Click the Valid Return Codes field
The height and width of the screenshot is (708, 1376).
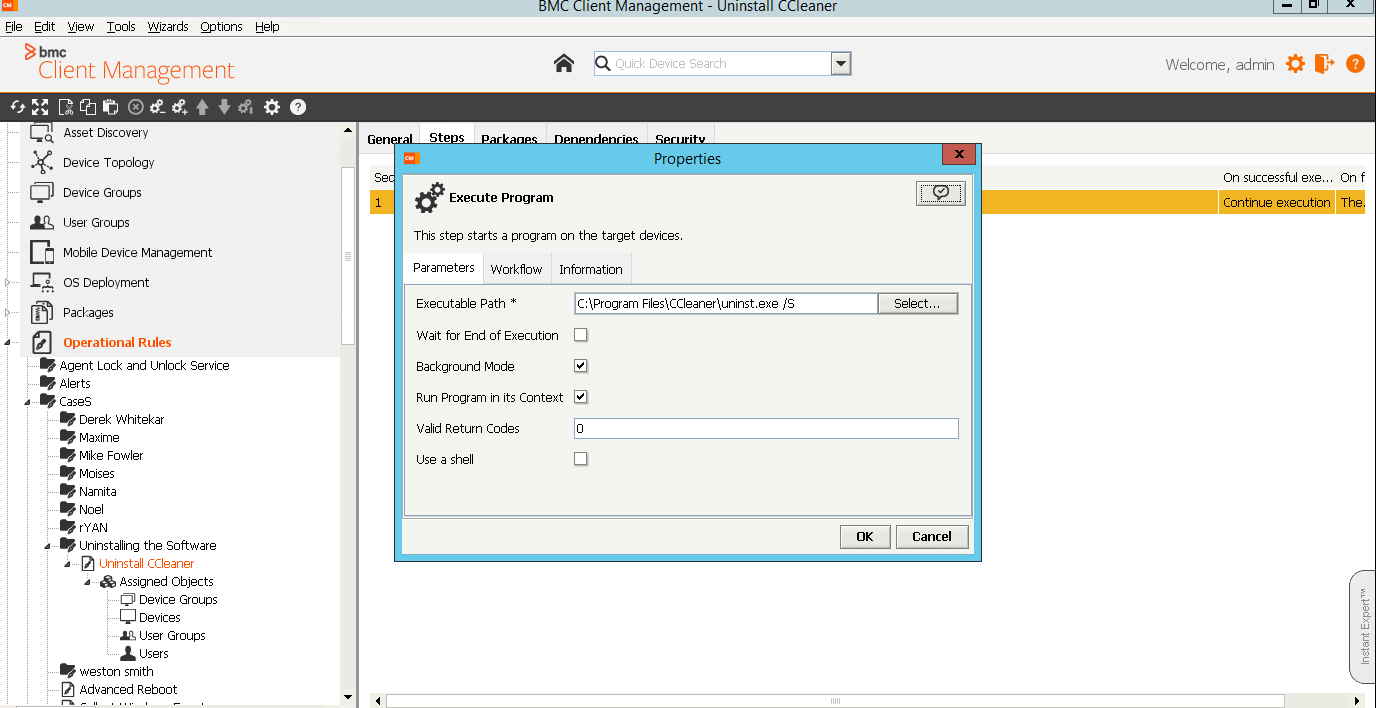(x=766, y=428)
